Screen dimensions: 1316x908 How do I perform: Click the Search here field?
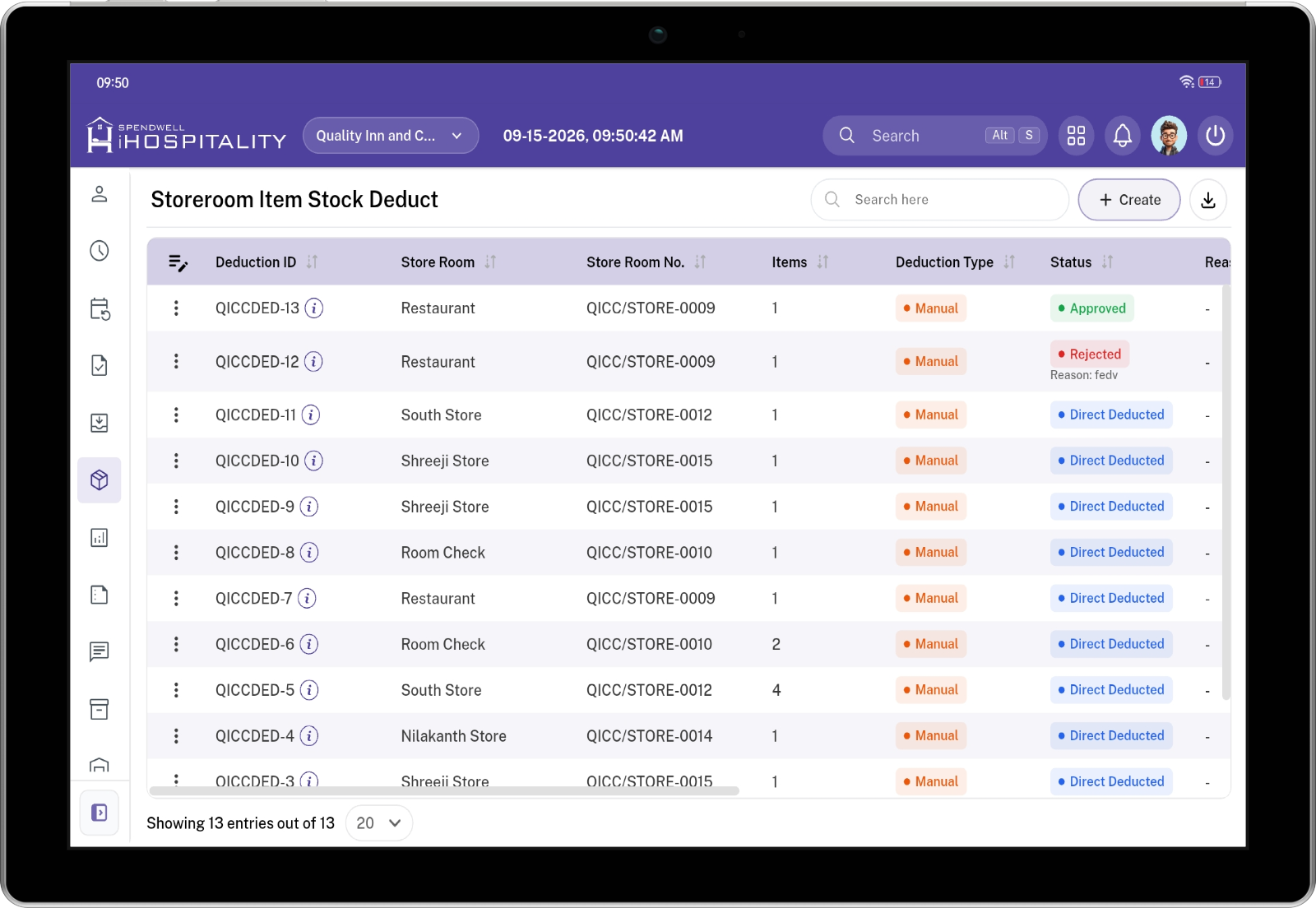click(939, 200)
